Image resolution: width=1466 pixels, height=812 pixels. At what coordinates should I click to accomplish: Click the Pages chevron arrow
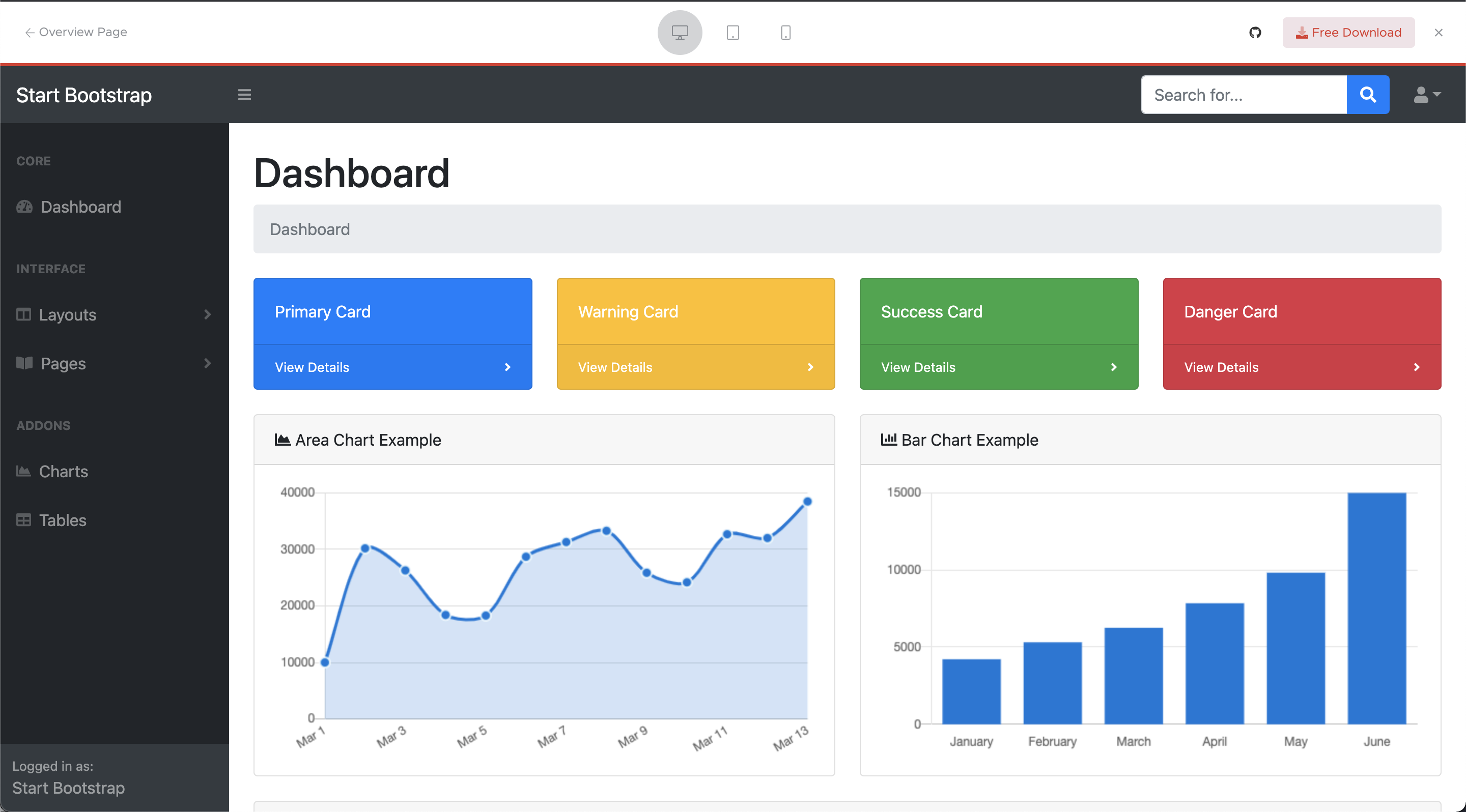pyautogui.click(x=207, y=363)
